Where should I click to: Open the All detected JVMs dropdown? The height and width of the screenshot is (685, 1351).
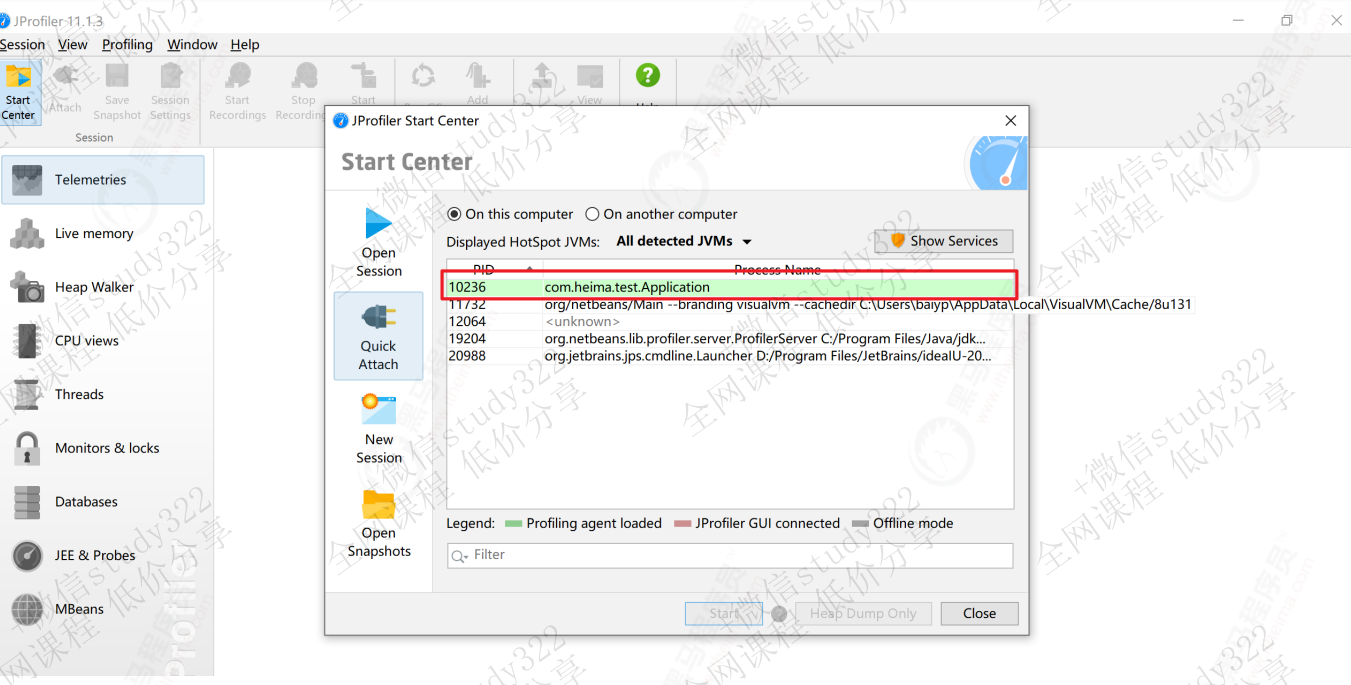click(684, 241)
